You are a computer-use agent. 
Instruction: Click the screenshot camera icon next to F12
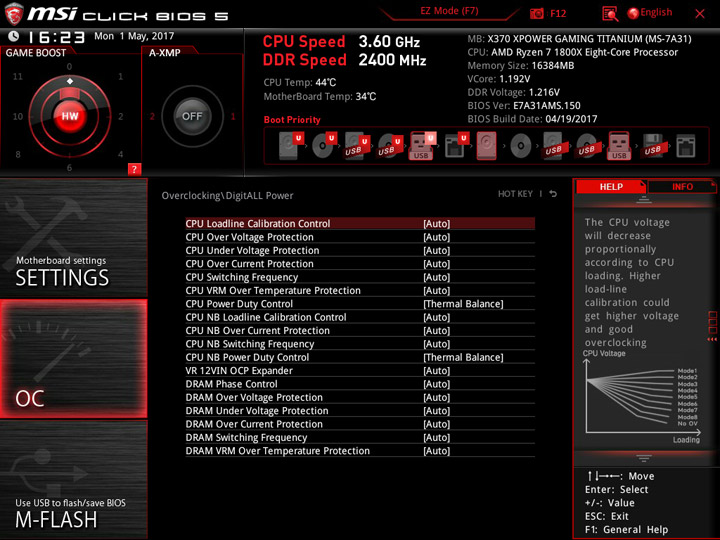pyautogui.click(x=537, y=14)
